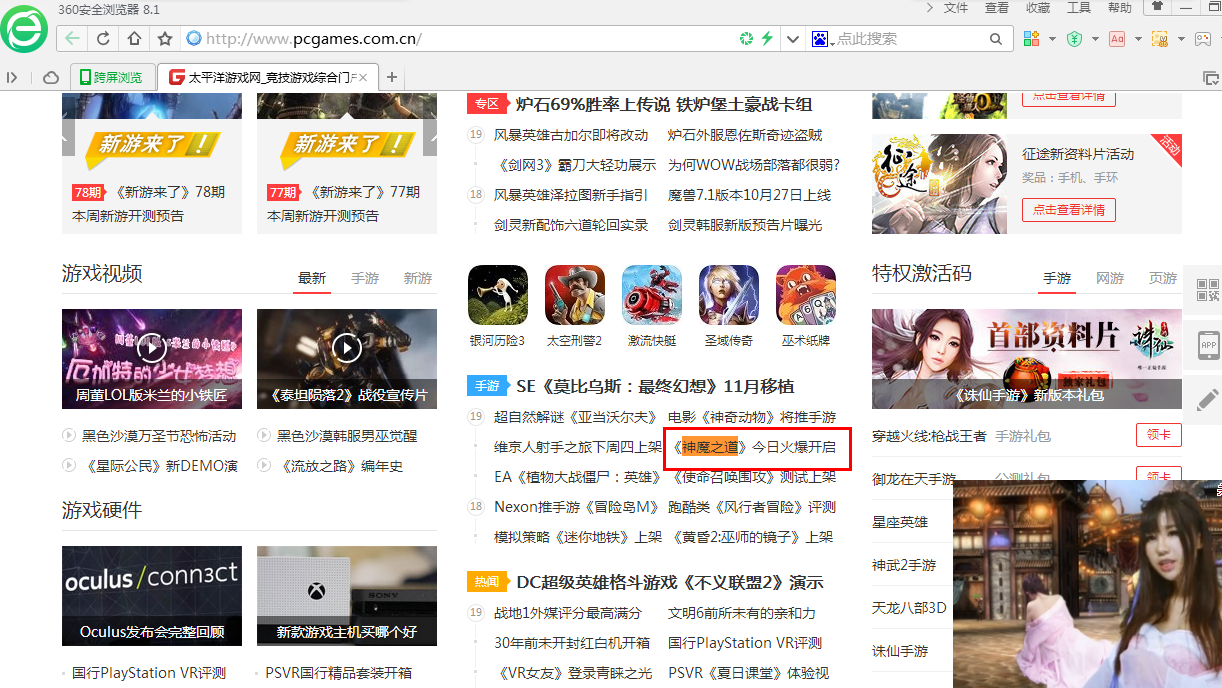Click the magnifier icon in the search box
The image size is (1222, 688).
996,39
